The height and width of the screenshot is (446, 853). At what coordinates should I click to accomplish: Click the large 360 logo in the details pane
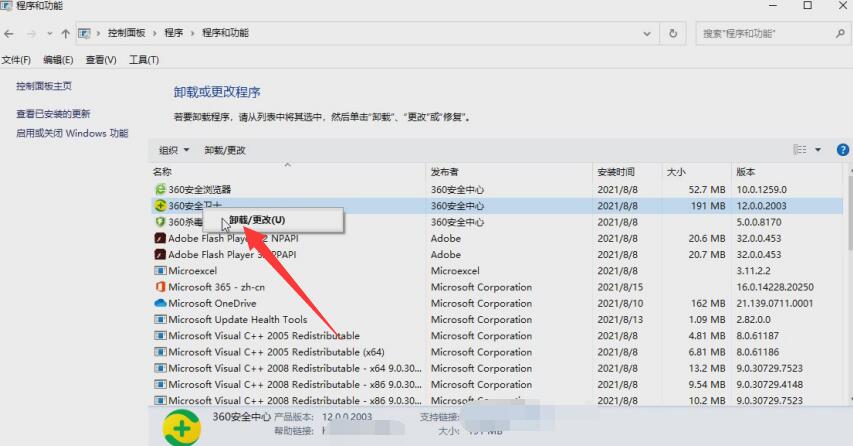[182, 429]
